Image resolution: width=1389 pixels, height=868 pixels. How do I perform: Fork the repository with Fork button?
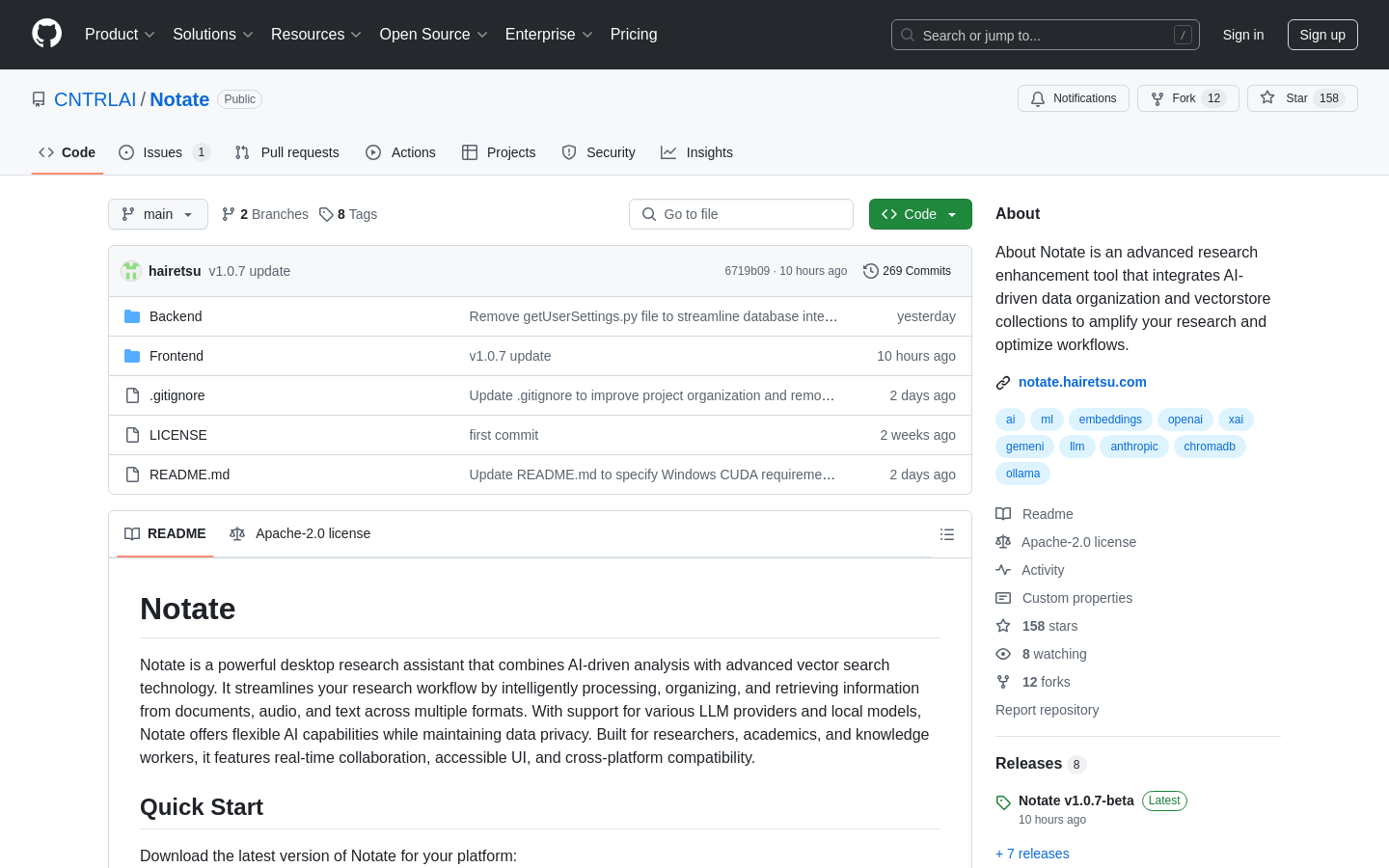(1187, 98)
